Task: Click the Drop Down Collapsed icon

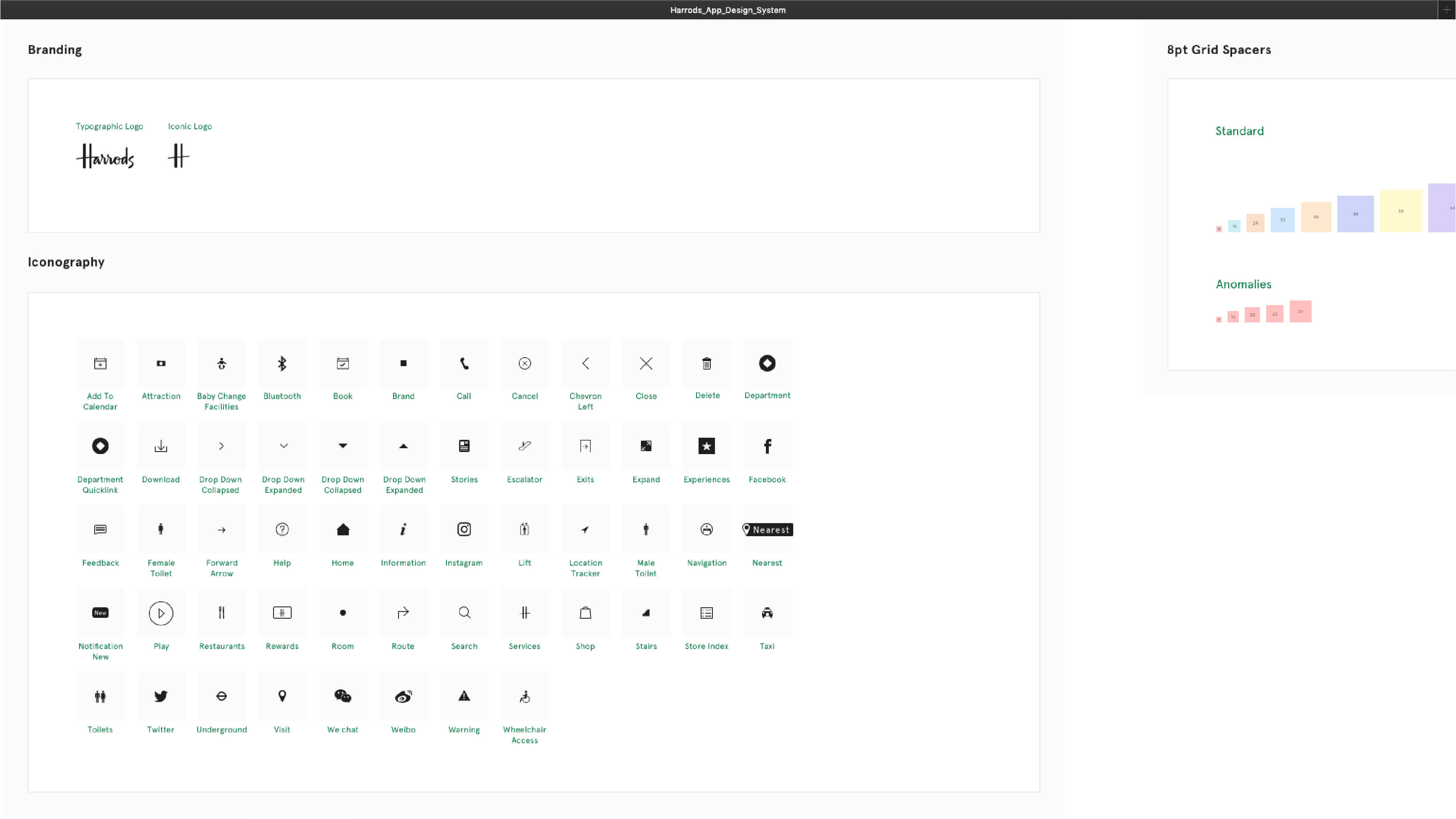Action: coord(221,446)
